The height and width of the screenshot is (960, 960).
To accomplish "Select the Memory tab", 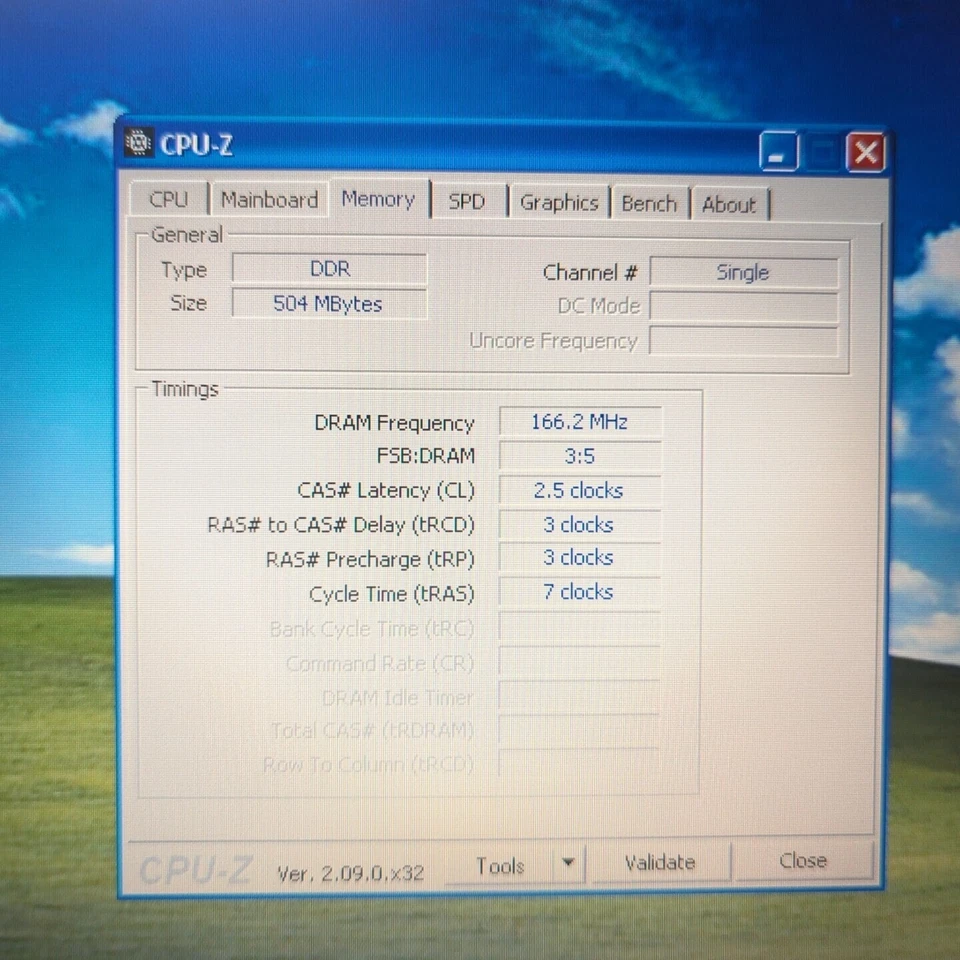I will point(378,199).
